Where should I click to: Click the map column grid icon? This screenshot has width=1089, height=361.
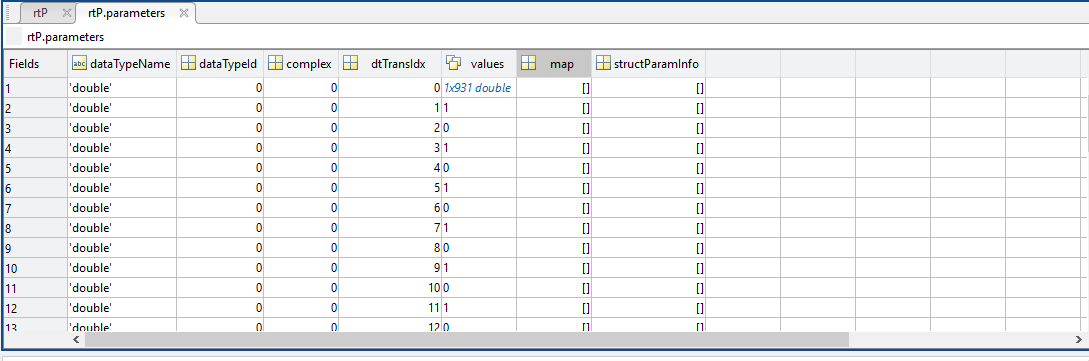529,64
